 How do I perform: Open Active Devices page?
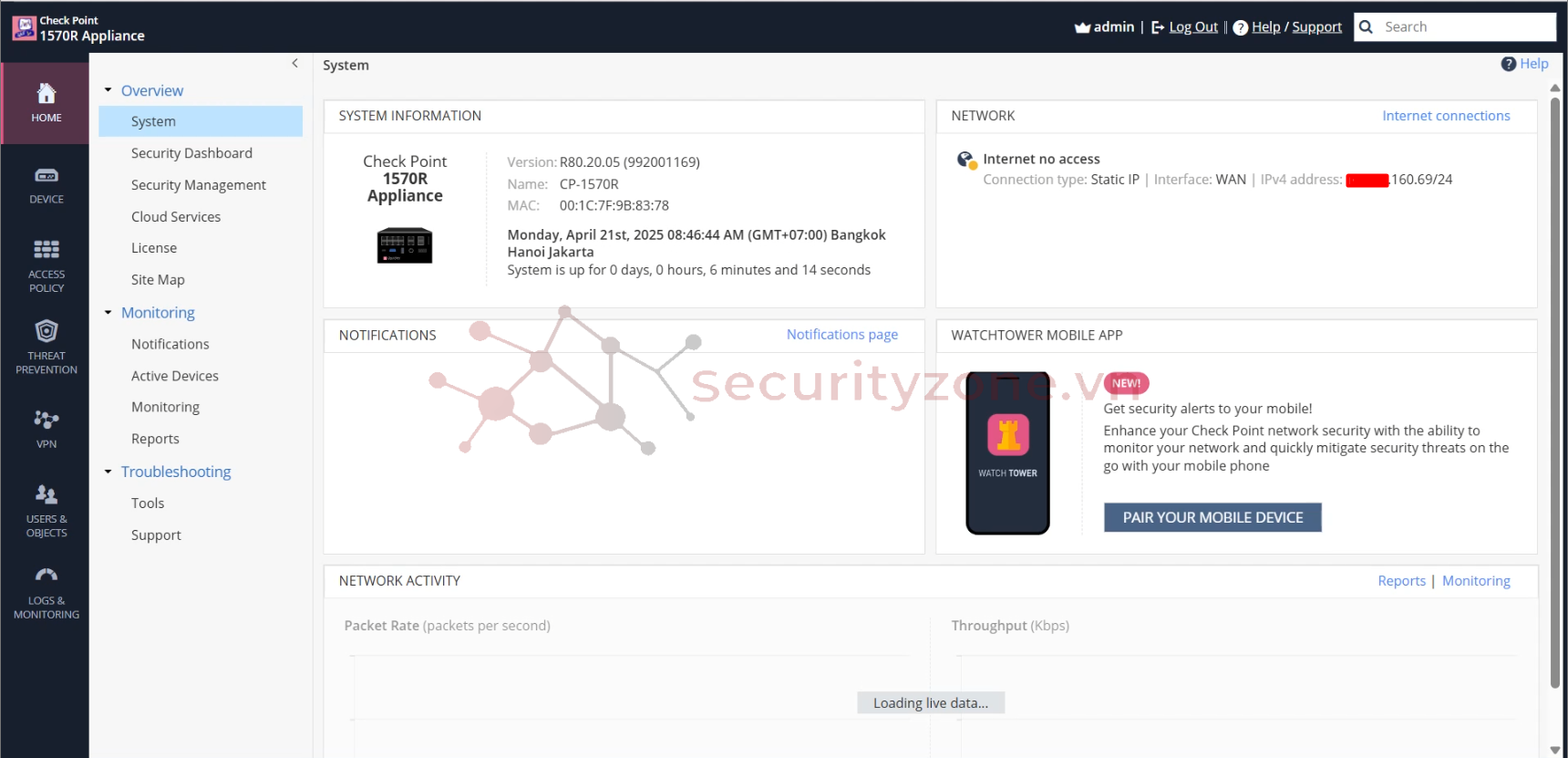point(175,376)
